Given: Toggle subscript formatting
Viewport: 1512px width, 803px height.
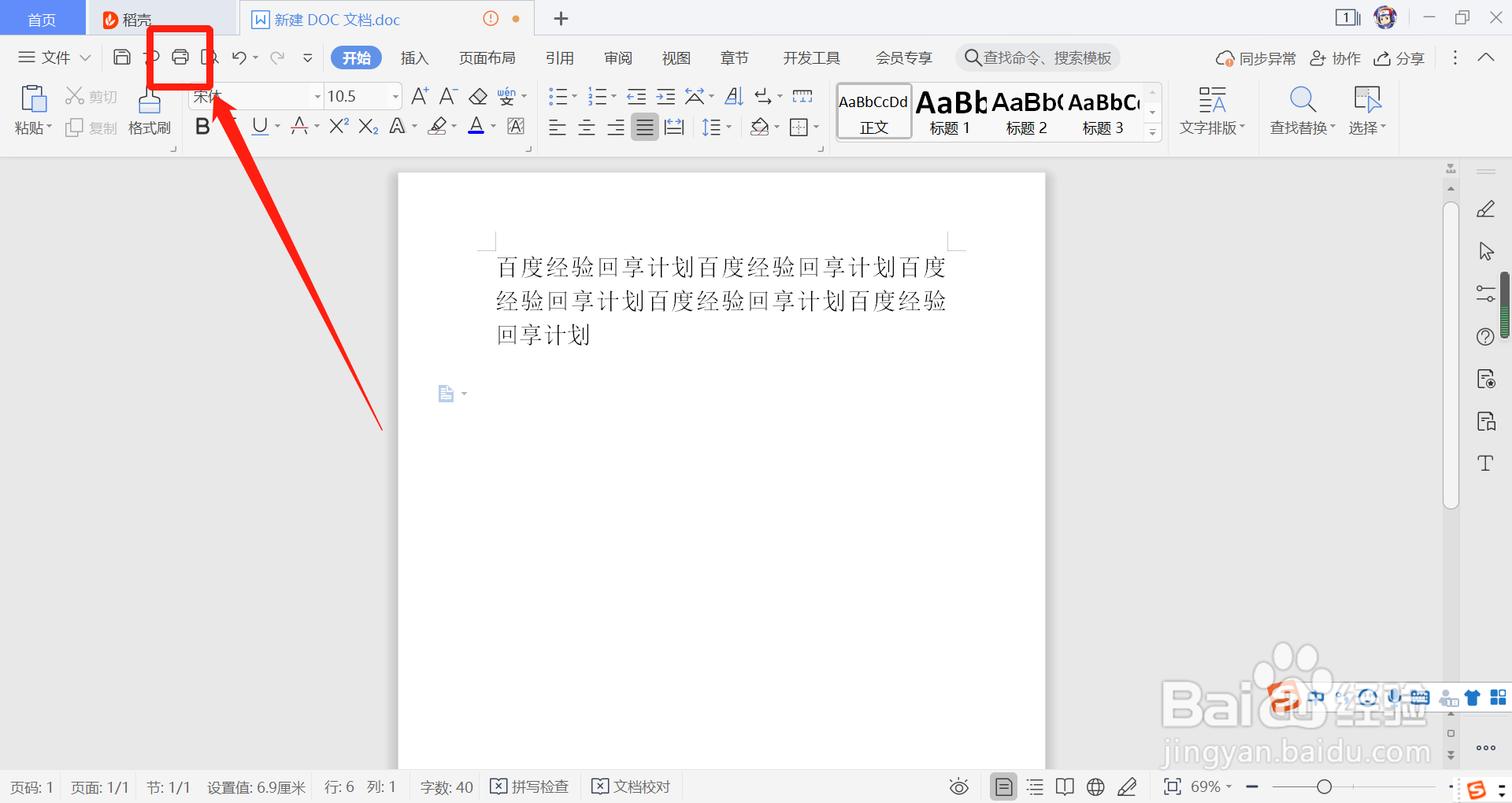Looking at the screenshot, I should tap(369, 126).
